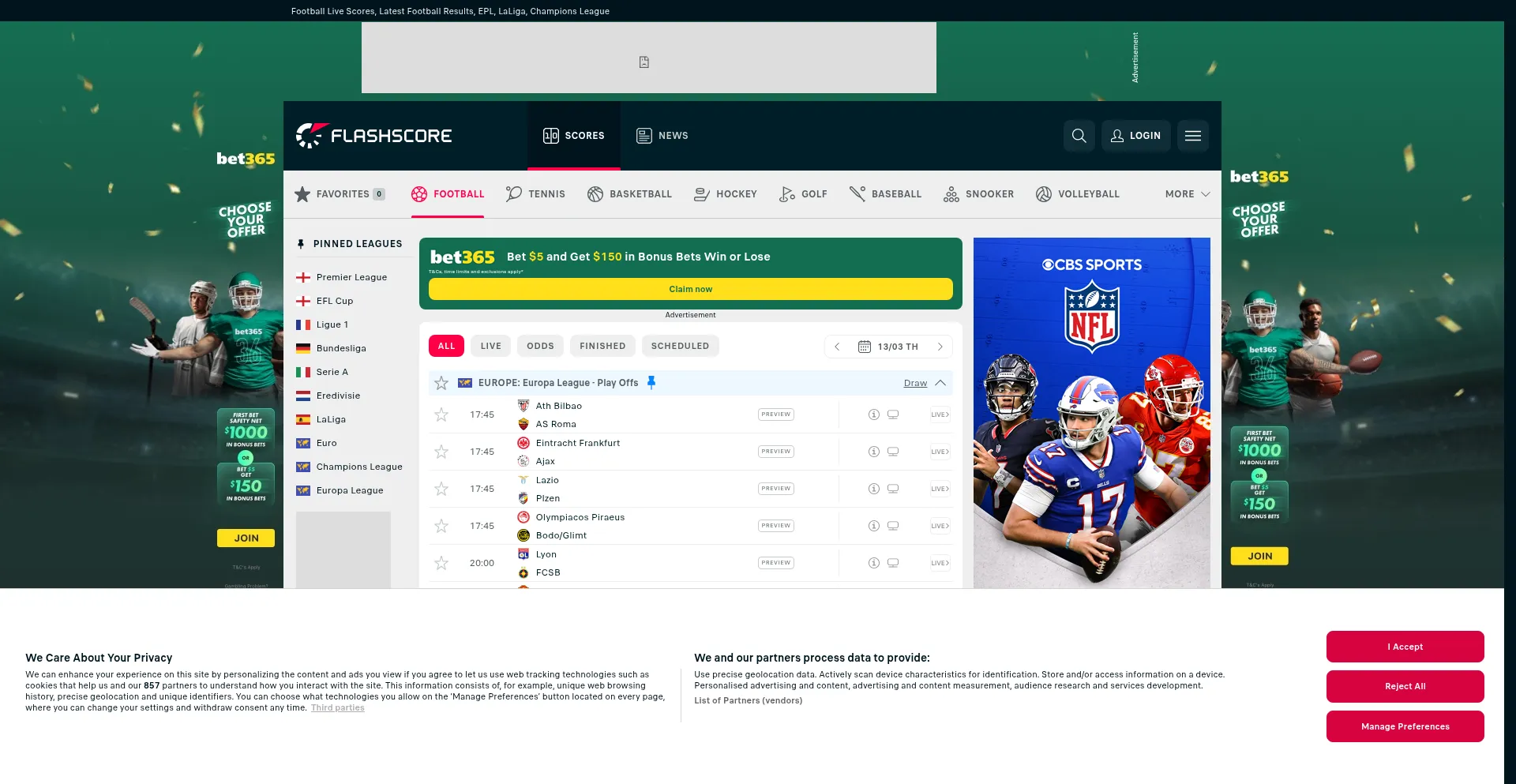Expand the MORE sports dropdown
Viewport: 1516px width, 784px height.
click(1188, 194)
